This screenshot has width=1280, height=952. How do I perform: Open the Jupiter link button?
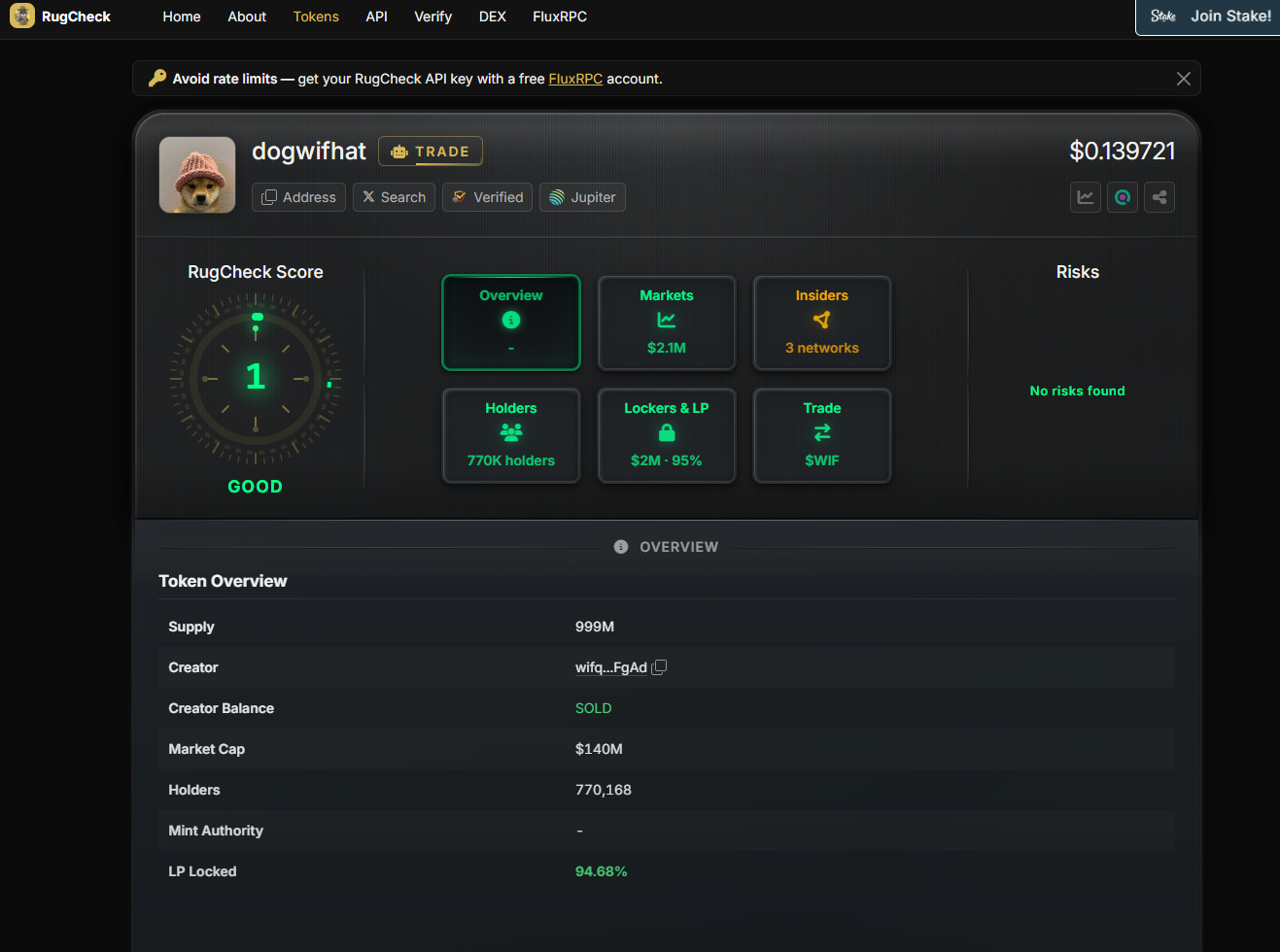[582, 197]
